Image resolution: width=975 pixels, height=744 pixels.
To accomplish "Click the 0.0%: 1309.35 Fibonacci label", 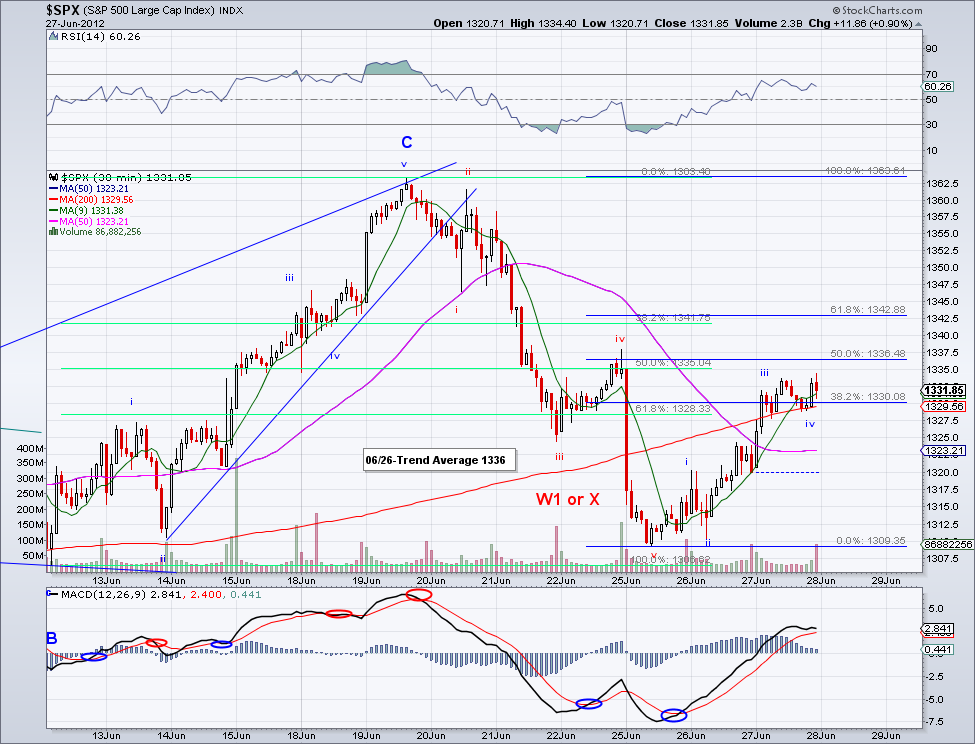I will [871, 541].
